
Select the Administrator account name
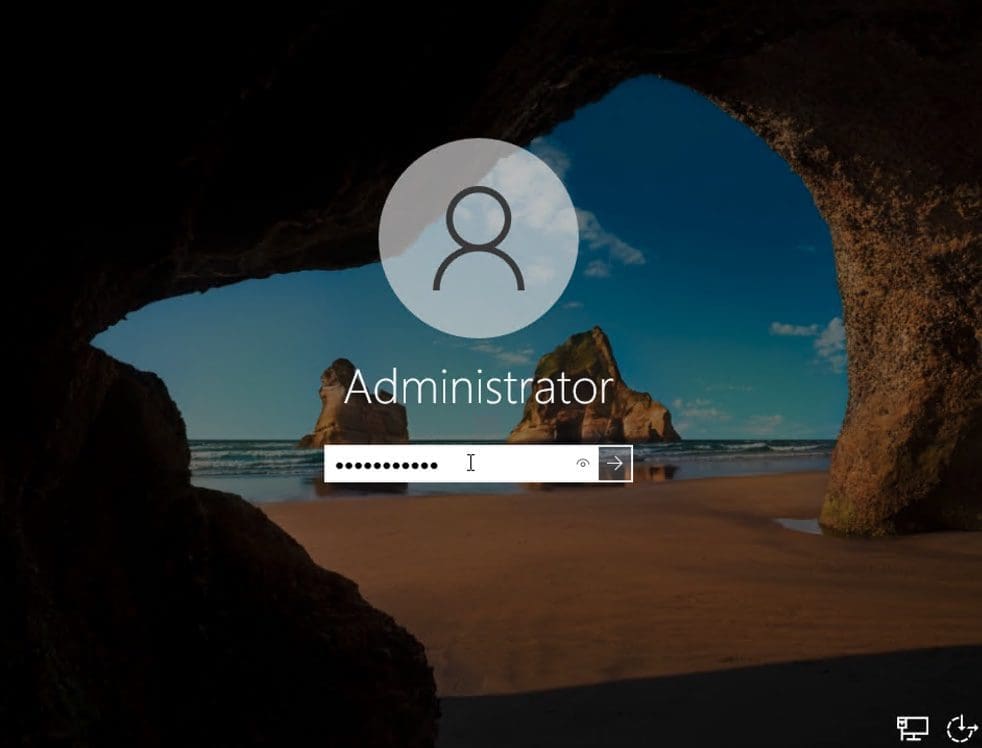pyautogui.click(x=478, y=388)
